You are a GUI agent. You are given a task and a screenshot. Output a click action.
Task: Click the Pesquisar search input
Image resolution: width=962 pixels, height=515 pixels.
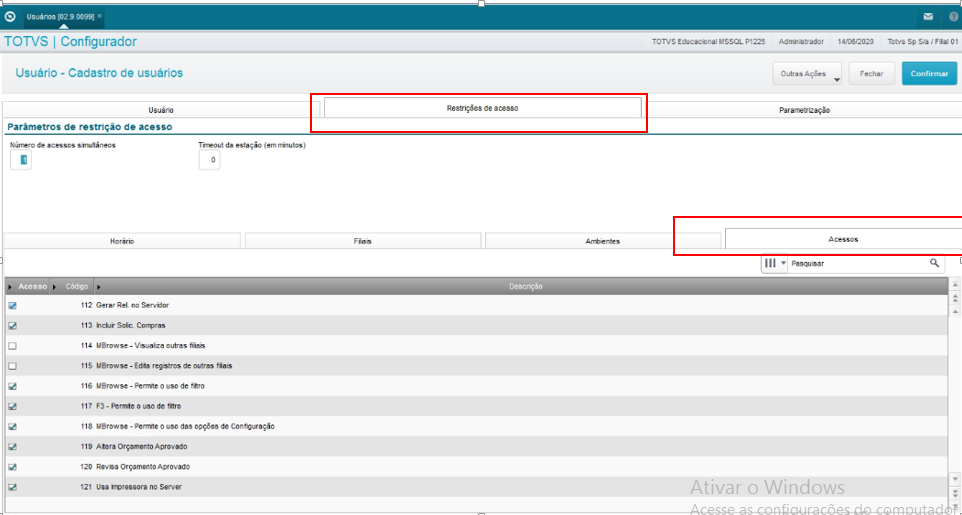point(858,263)
